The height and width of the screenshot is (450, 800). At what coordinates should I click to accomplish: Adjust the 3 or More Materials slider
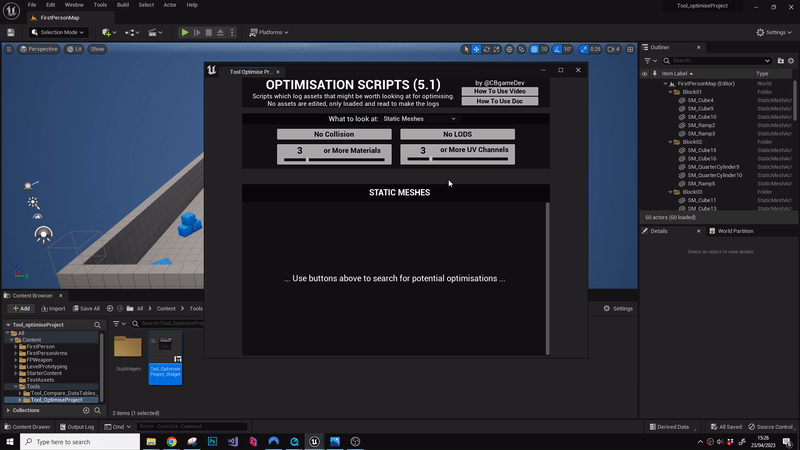334,159
